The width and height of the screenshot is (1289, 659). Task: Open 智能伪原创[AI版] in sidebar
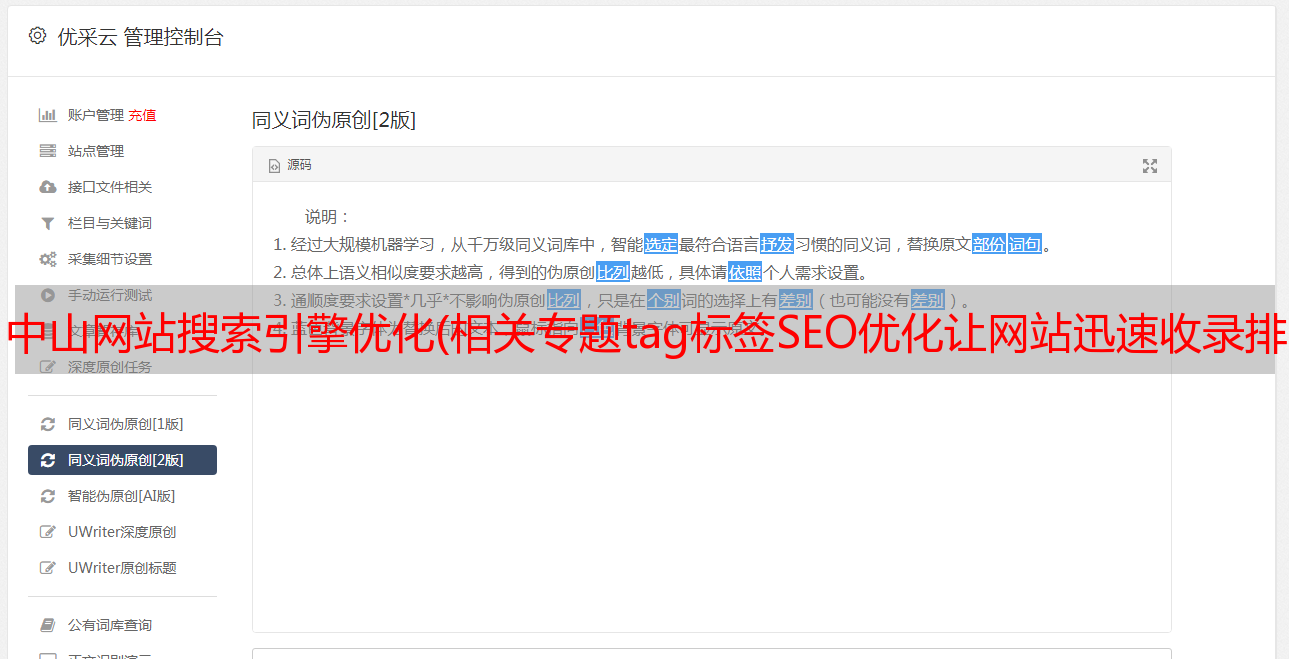[x=122, y=496]
